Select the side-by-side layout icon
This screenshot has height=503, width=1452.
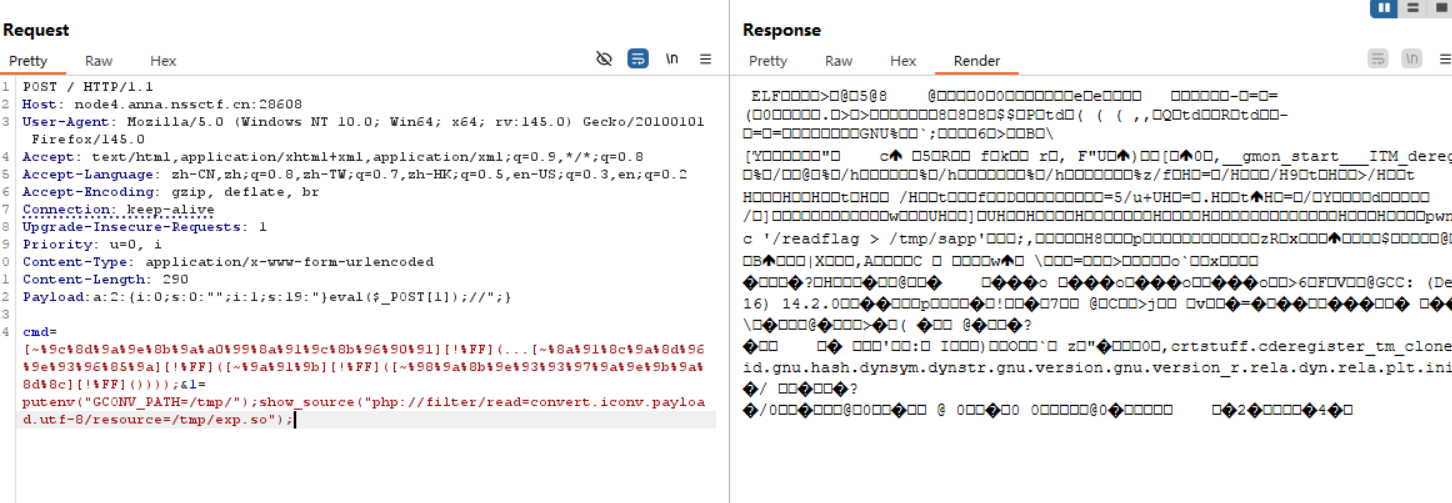pyautogui.click(x=1384, y=7)
